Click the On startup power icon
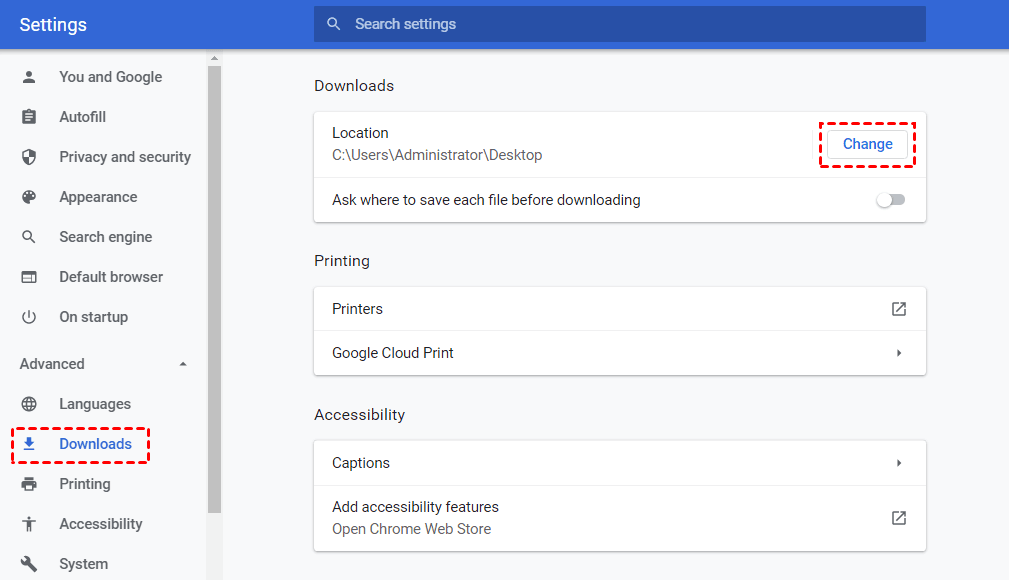Image resolution: width=1009 pixels, height=580 pixels. [29, 317]
